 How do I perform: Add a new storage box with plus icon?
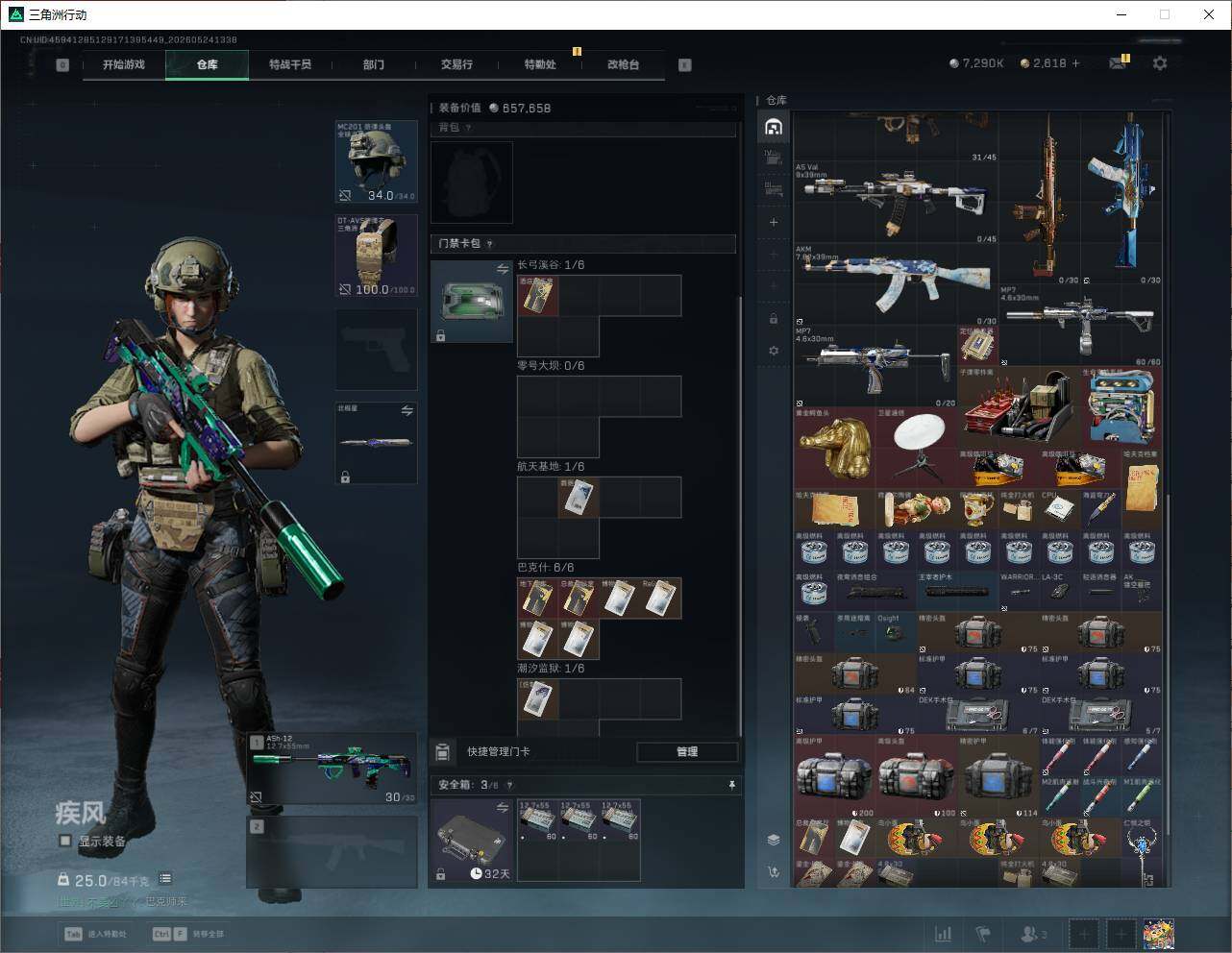click(774, 222)
